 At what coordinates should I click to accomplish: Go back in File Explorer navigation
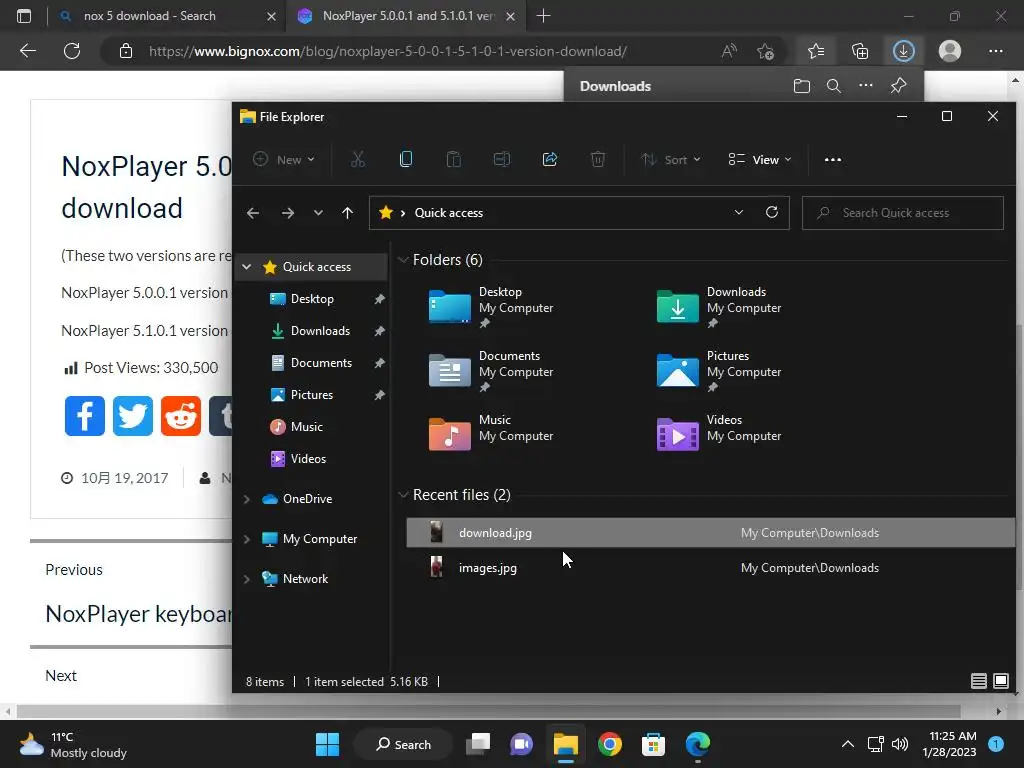tap(253, 213)
